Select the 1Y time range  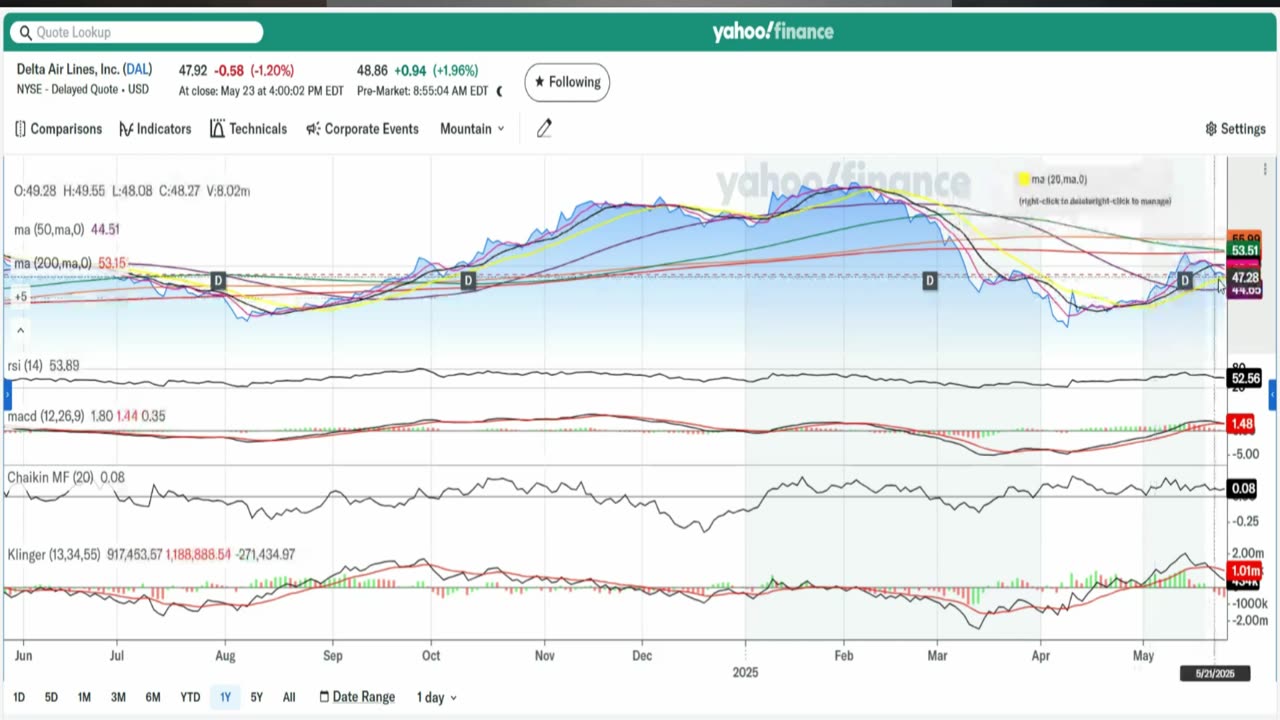click(225, 697)
